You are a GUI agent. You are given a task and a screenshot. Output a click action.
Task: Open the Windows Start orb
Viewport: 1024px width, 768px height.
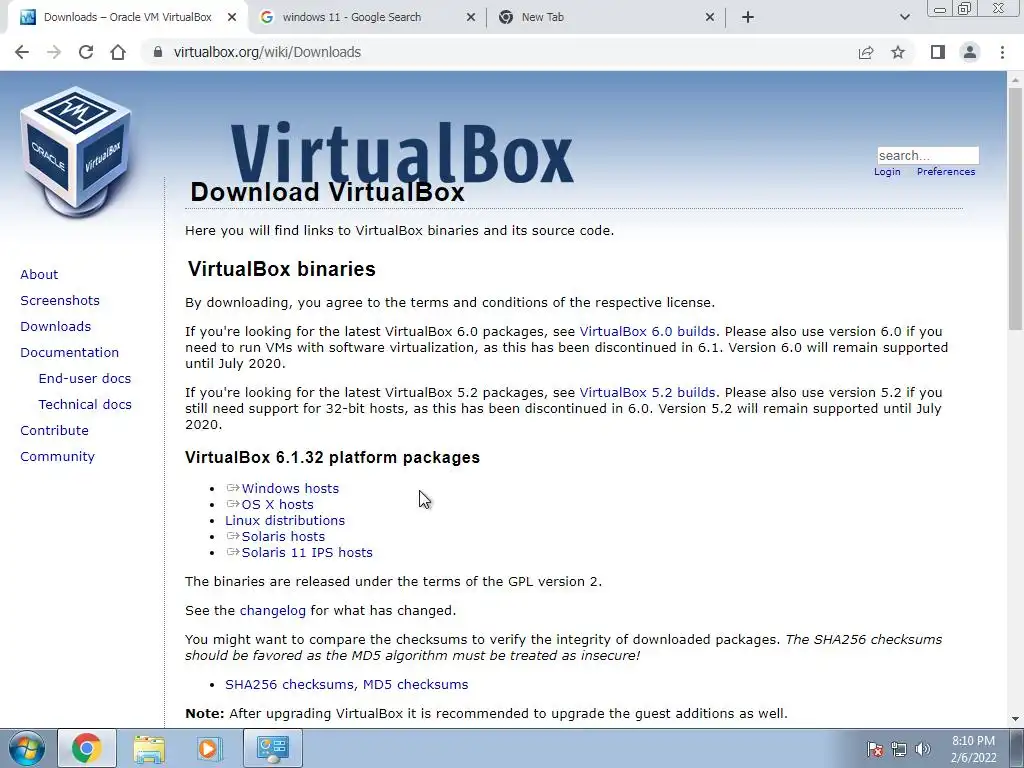(27, 748)
